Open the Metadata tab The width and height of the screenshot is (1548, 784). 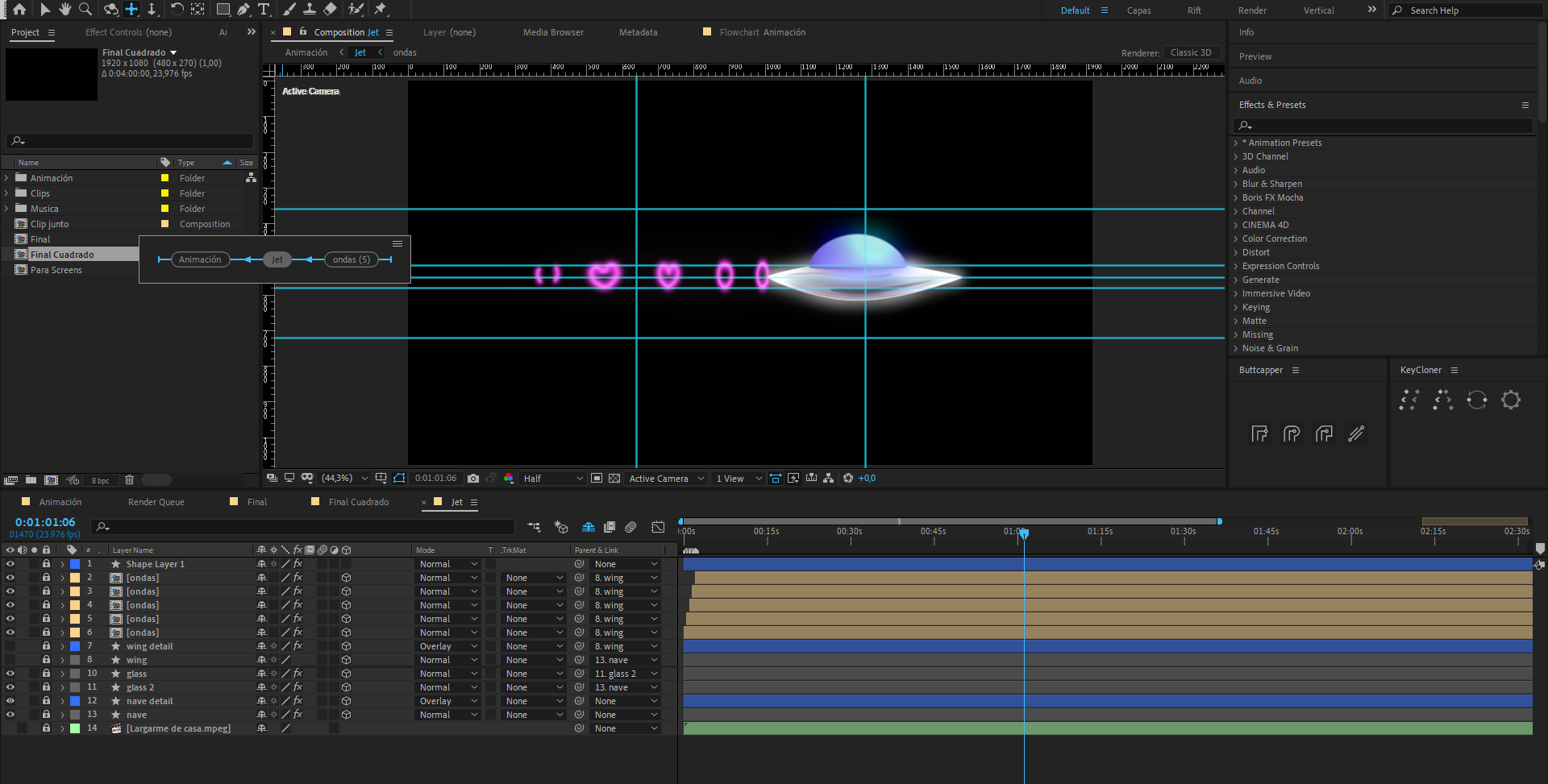(x=638, y=32)
